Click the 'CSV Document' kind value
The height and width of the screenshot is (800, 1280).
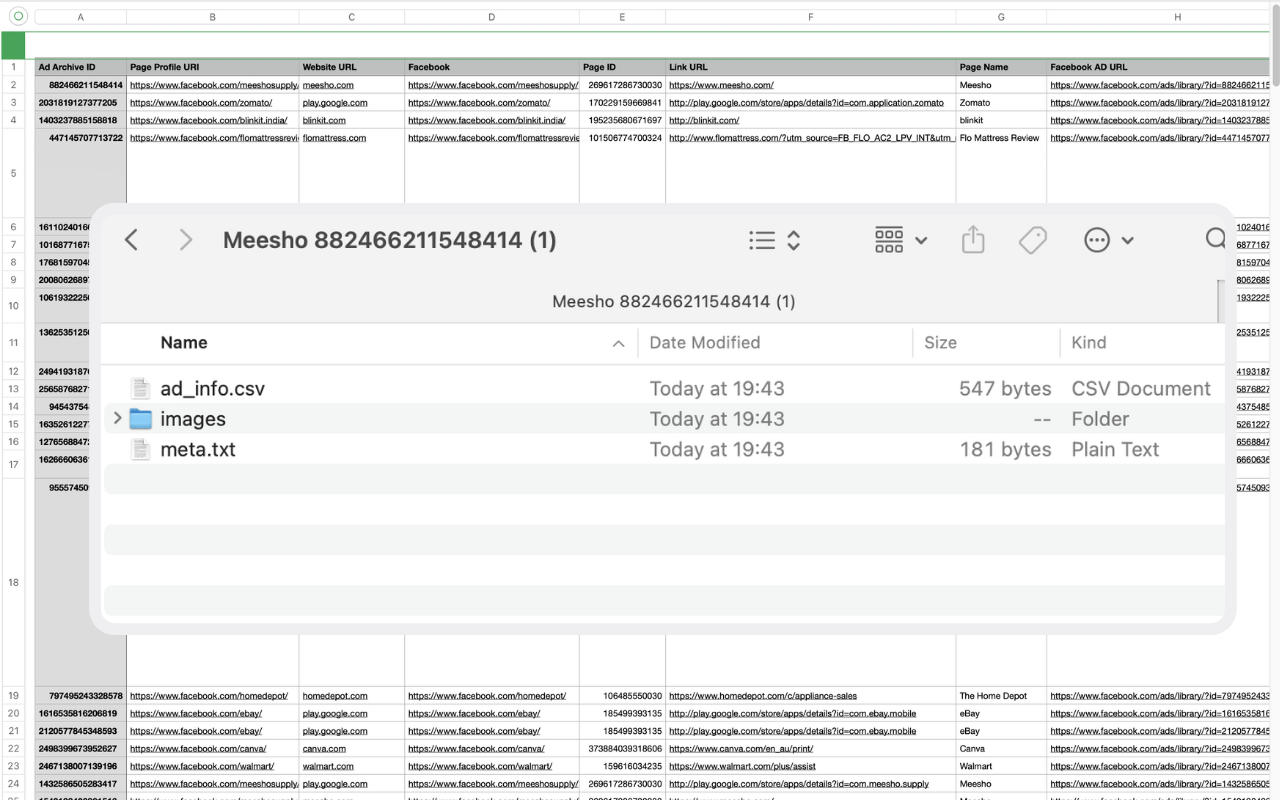(1141, 389)
